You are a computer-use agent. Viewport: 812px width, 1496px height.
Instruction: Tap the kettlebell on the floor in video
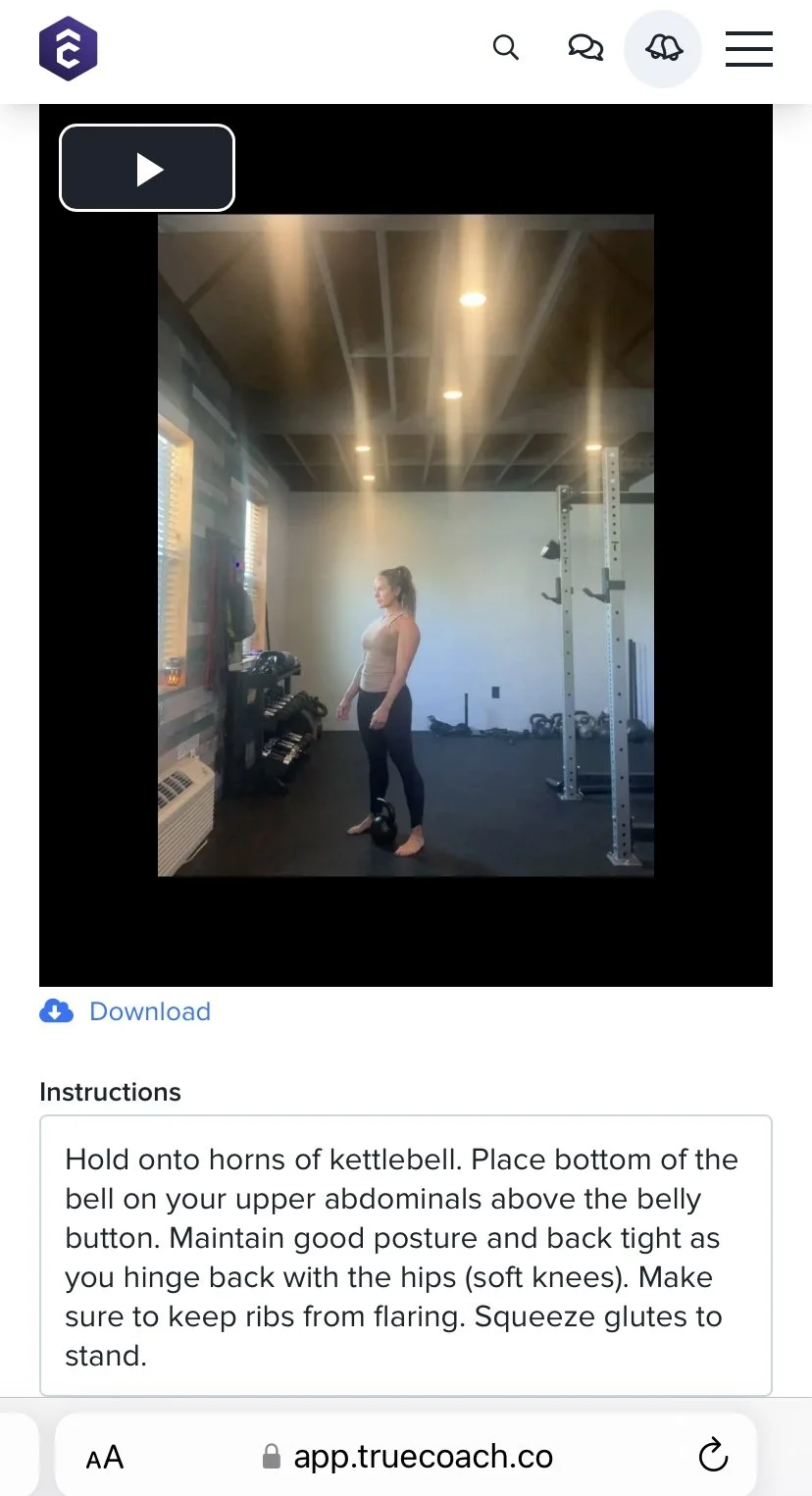pos(382,823)
